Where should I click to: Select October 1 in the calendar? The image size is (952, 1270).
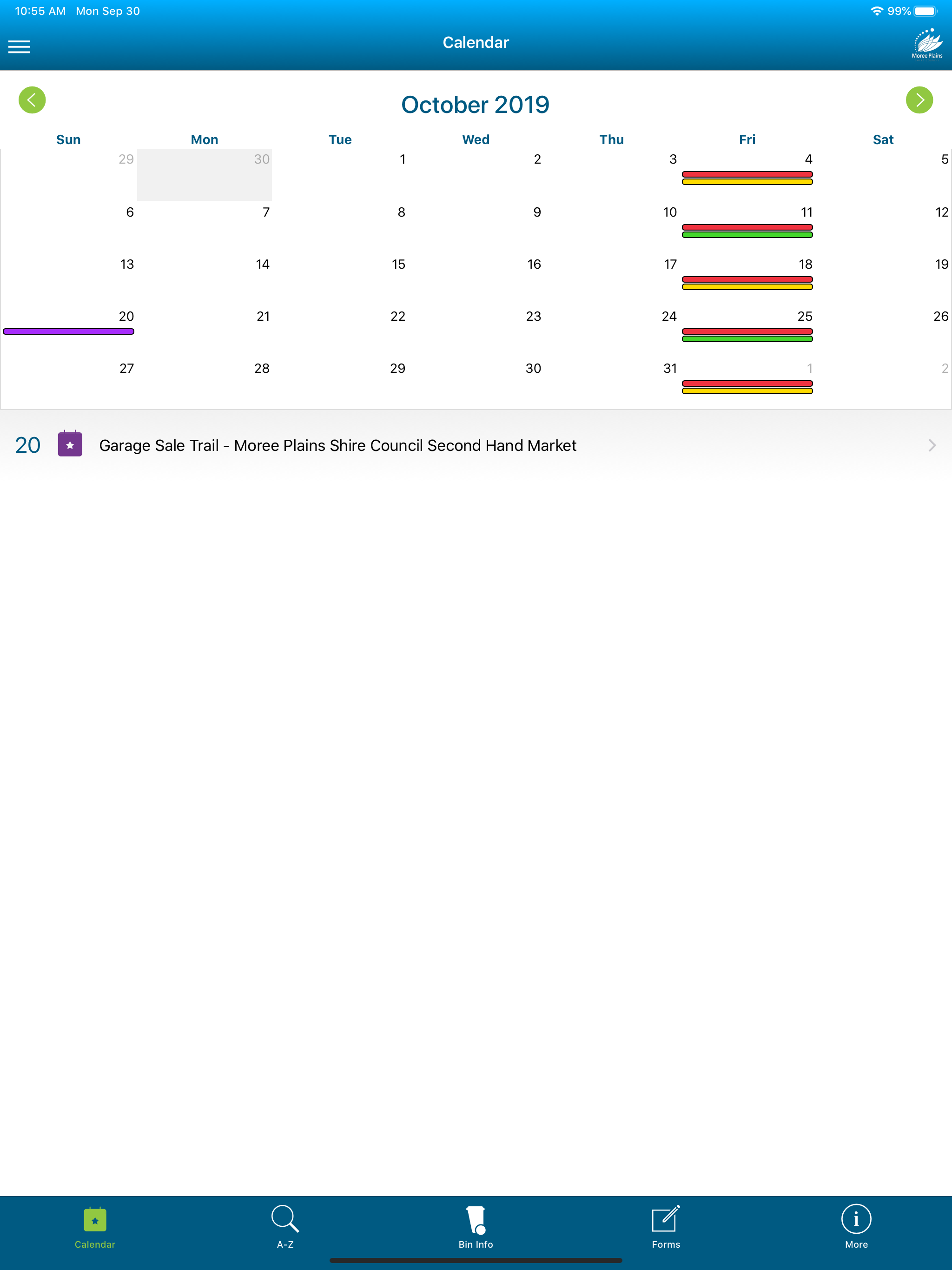coord(340,174)
